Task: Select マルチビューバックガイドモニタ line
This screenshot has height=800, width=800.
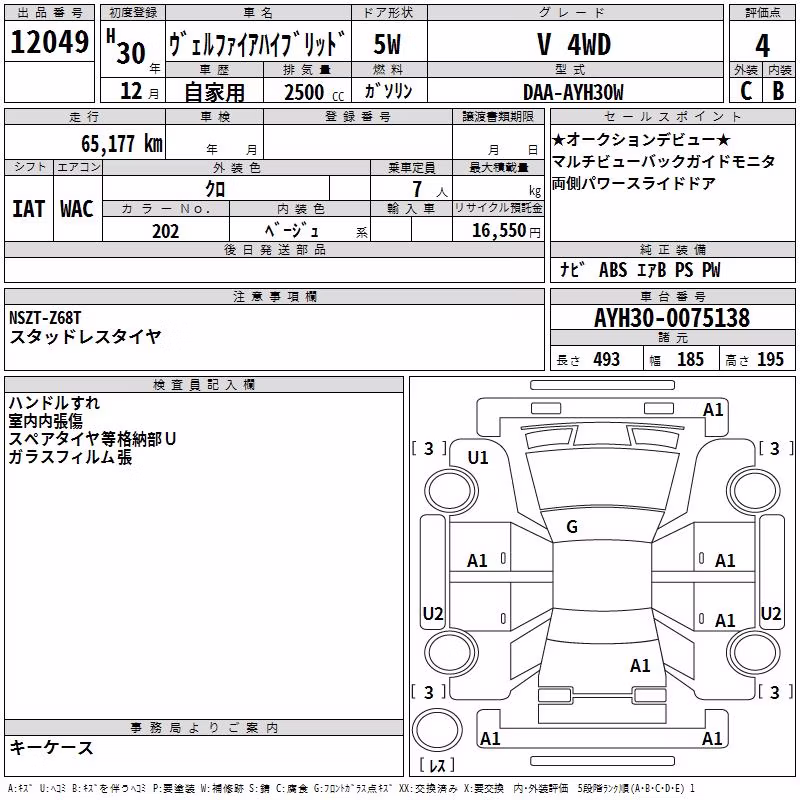Action: click(x=664, y=161)
